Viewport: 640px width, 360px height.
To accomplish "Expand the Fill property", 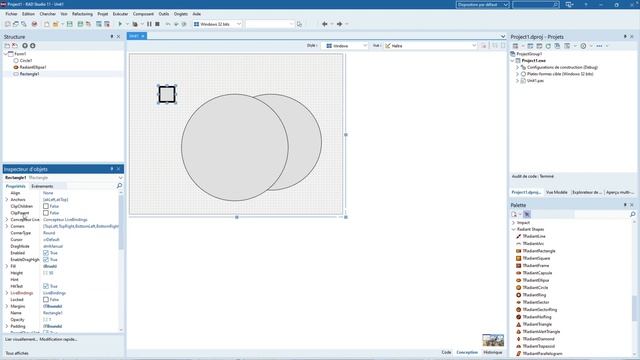I will coord(7,266).
